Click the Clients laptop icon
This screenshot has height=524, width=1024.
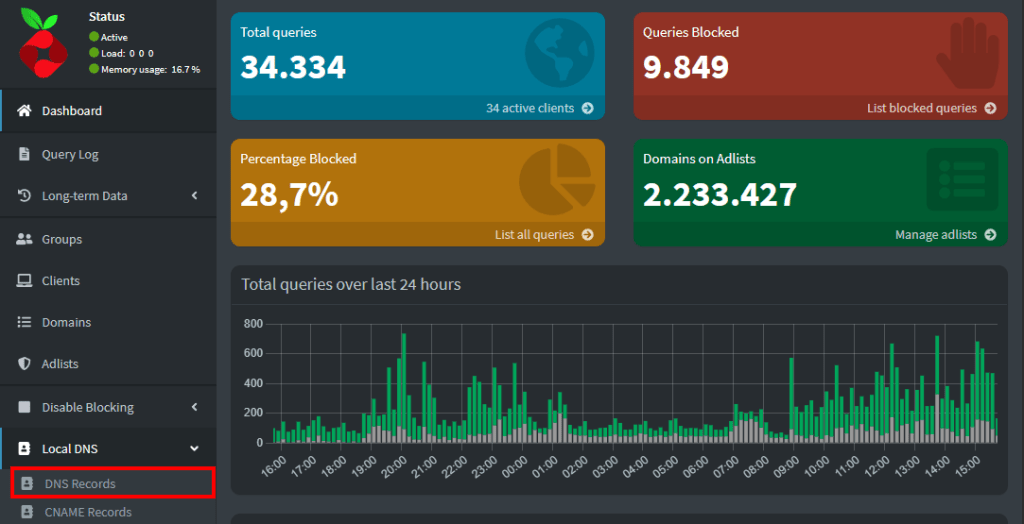[25, 281]
